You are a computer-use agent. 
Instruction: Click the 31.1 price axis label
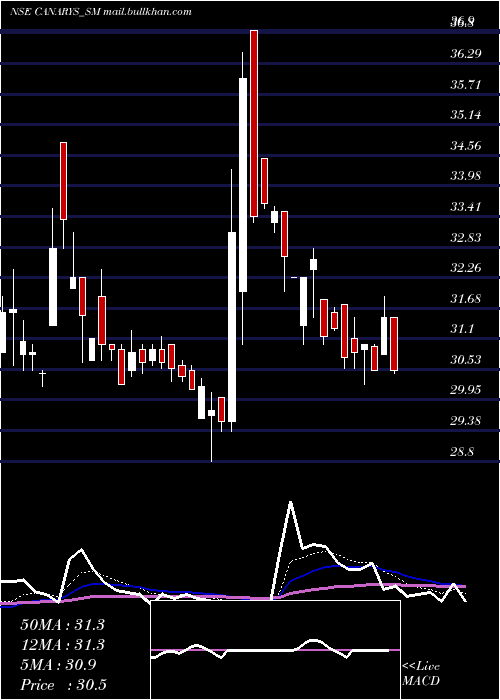462,329
